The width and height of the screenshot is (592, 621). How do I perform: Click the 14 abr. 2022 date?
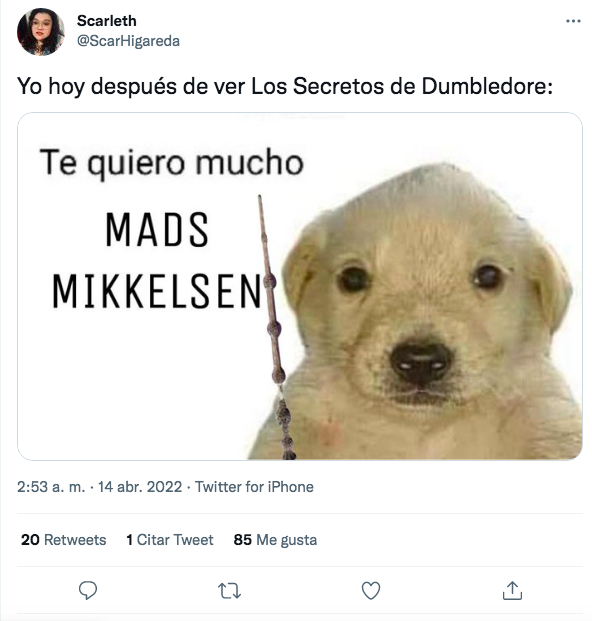140,487
